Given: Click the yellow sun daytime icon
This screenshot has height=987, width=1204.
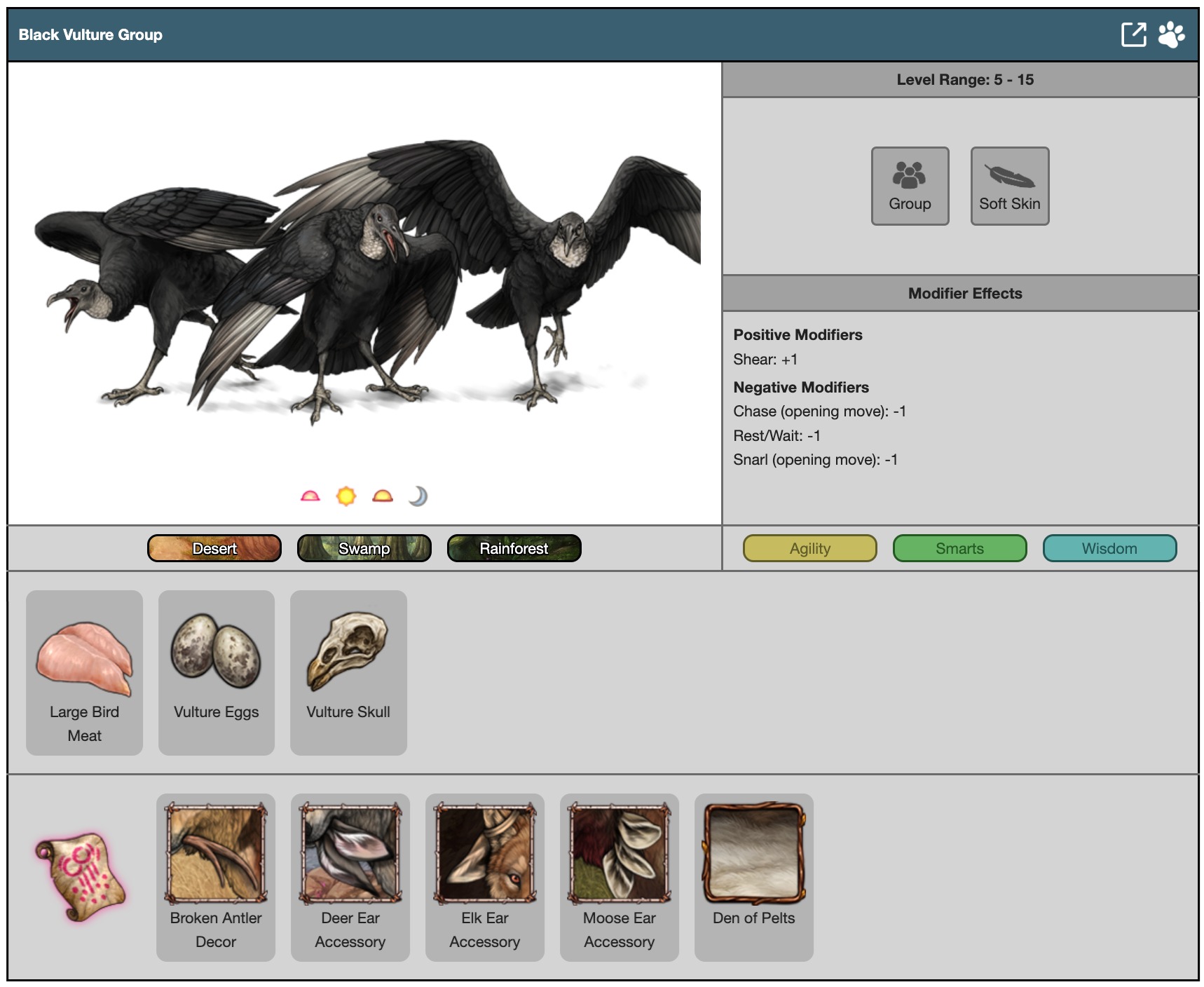Looking at the screenshot, I should [346, 496].
